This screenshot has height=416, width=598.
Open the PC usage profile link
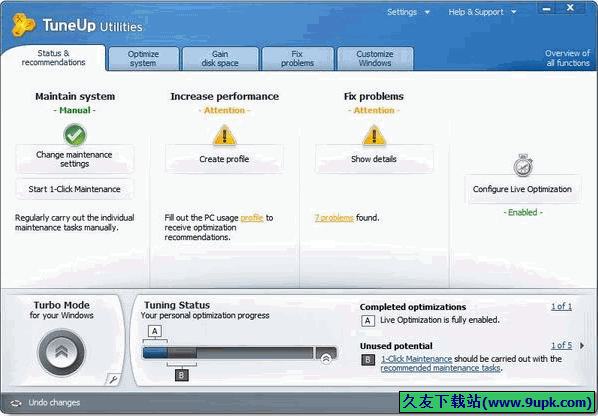tap(252, 218)
